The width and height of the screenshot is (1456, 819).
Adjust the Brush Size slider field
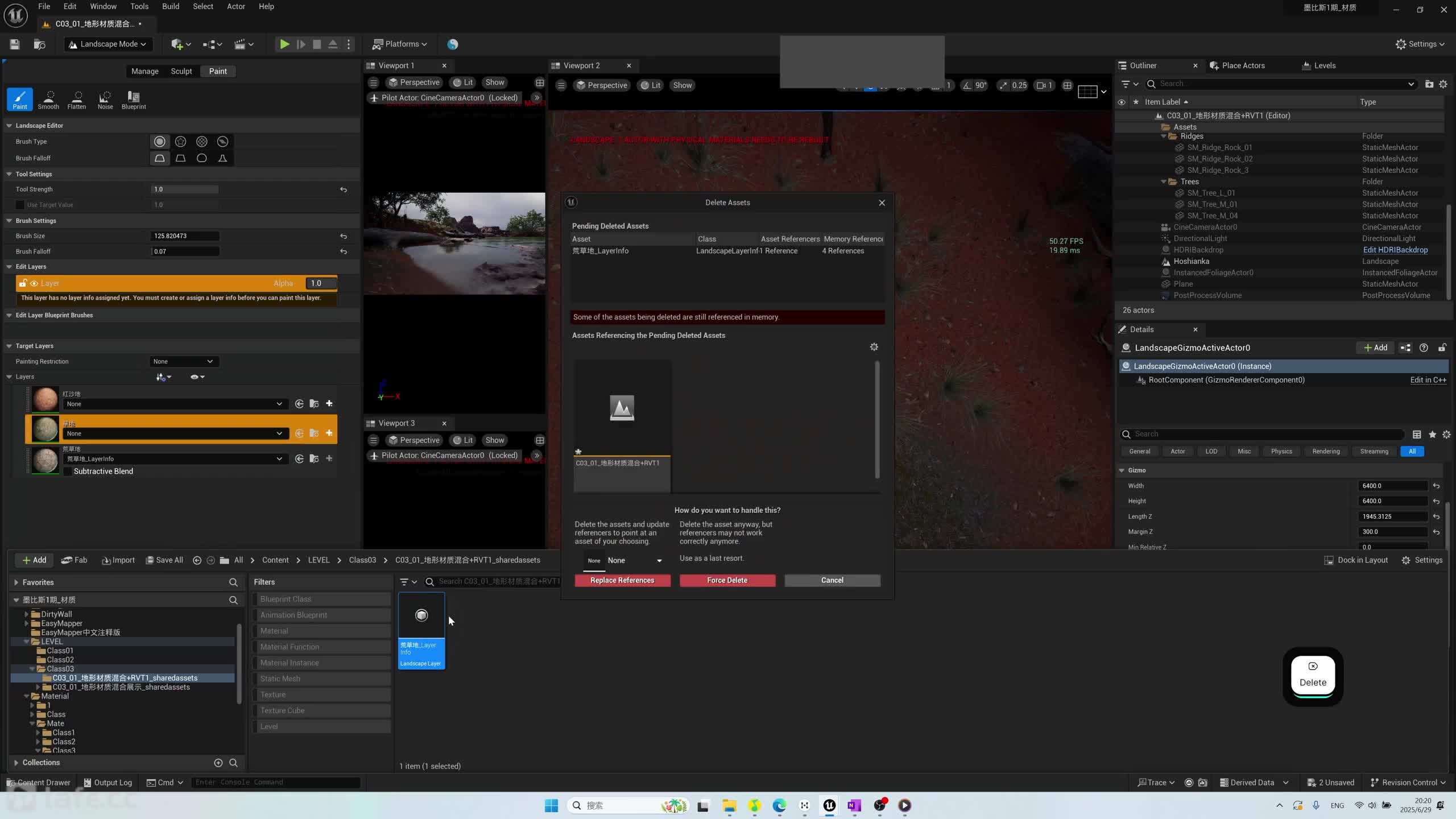[x=185, y=236]
